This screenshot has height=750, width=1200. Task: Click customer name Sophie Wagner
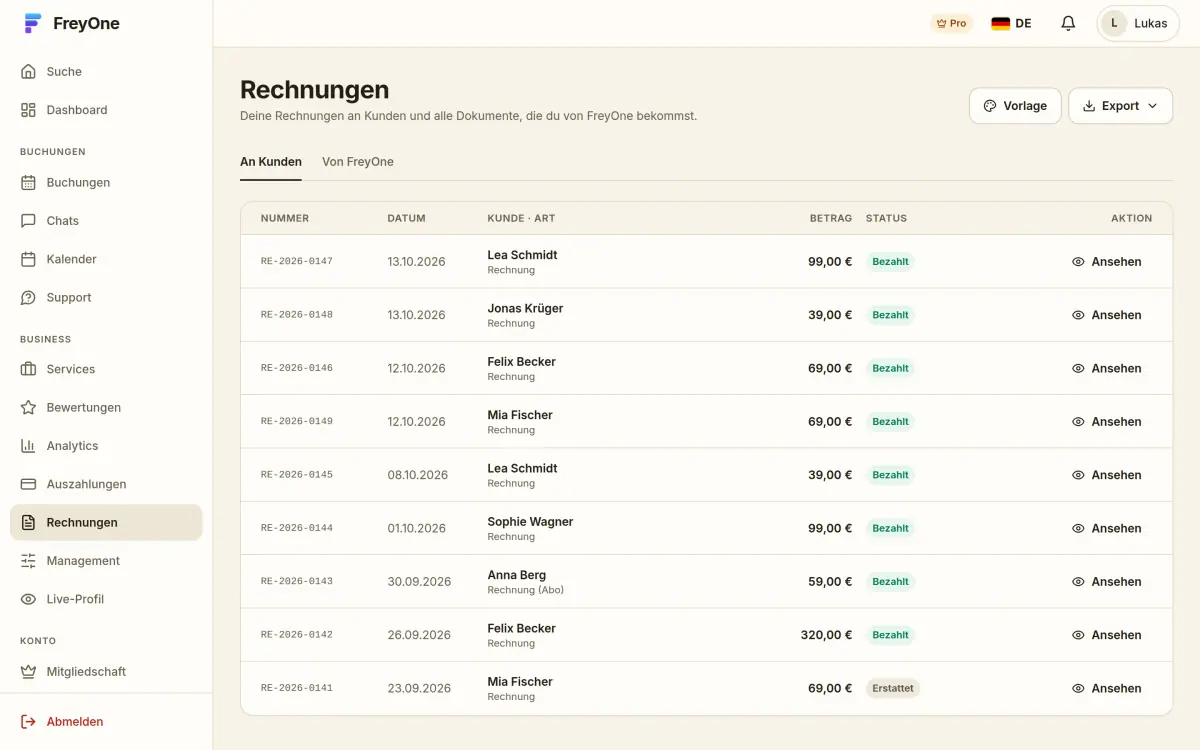[530, 522]
